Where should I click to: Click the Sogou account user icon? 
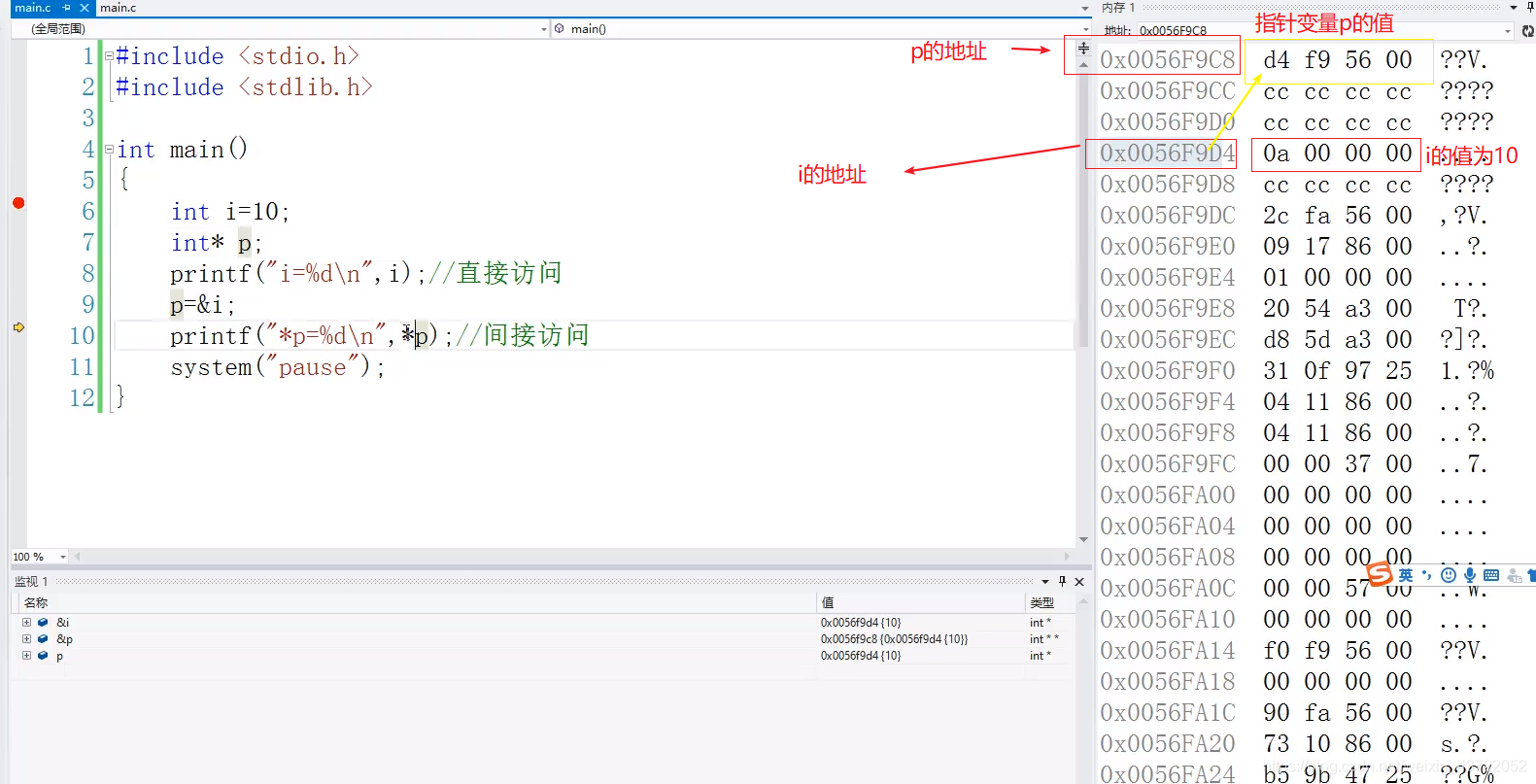(x=1514, y=575)
